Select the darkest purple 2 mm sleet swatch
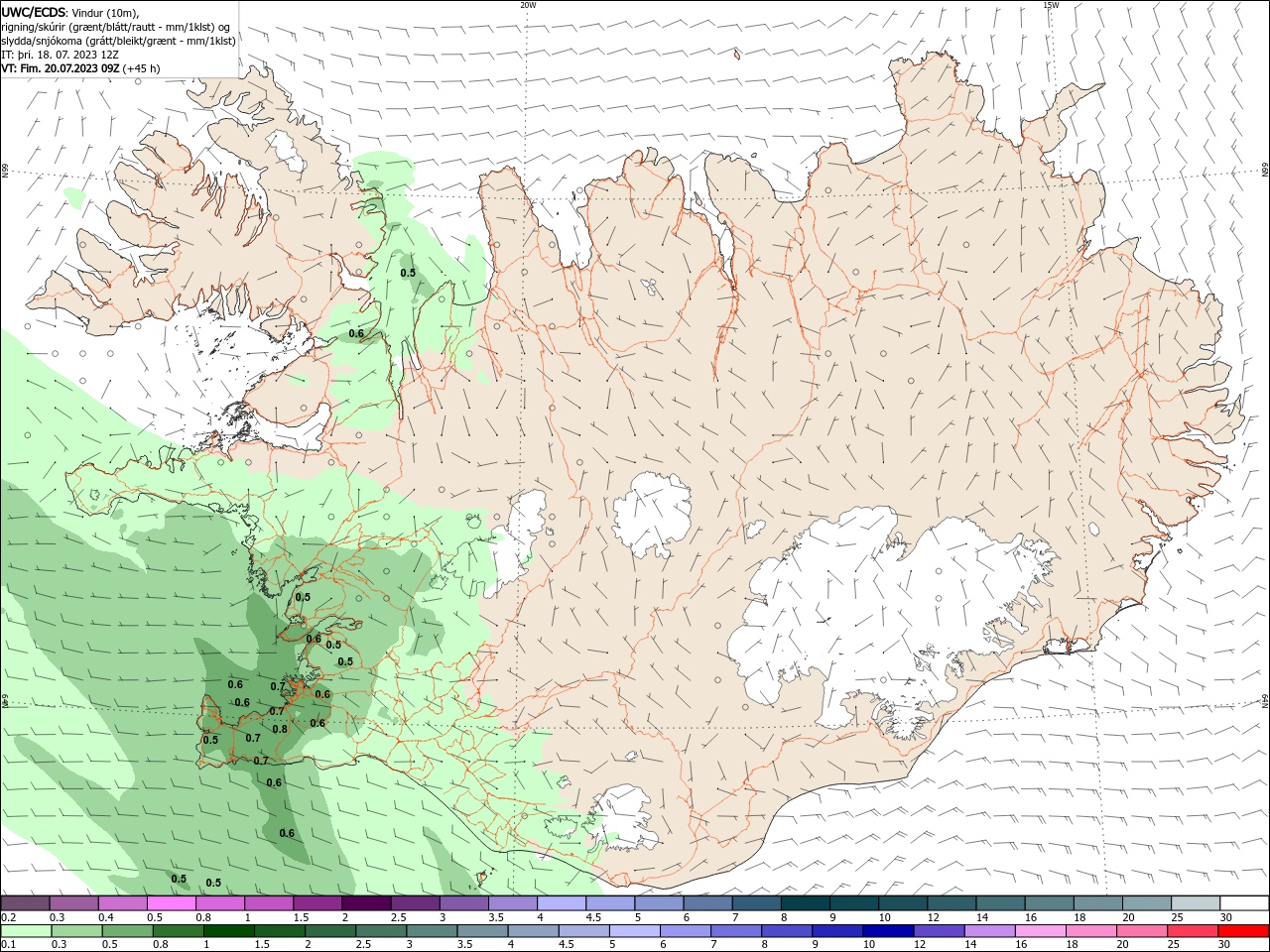Viewport: 1270px width, 952px height. (x=366, y=903)
